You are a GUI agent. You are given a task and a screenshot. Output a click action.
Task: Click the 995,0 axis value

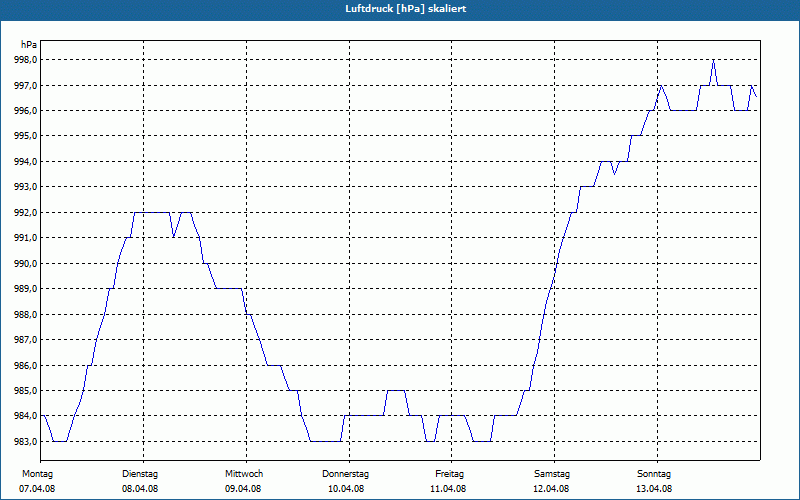(25, 136)
